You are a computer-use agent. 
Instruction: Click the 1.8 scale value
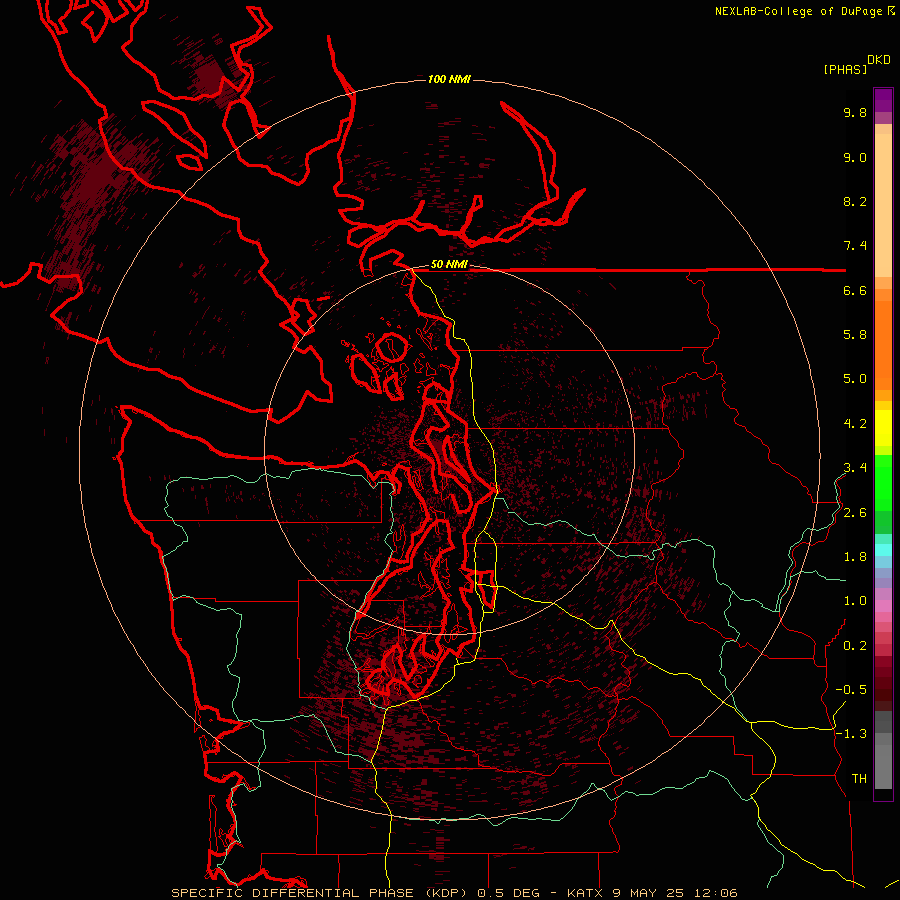coord(855,557)
